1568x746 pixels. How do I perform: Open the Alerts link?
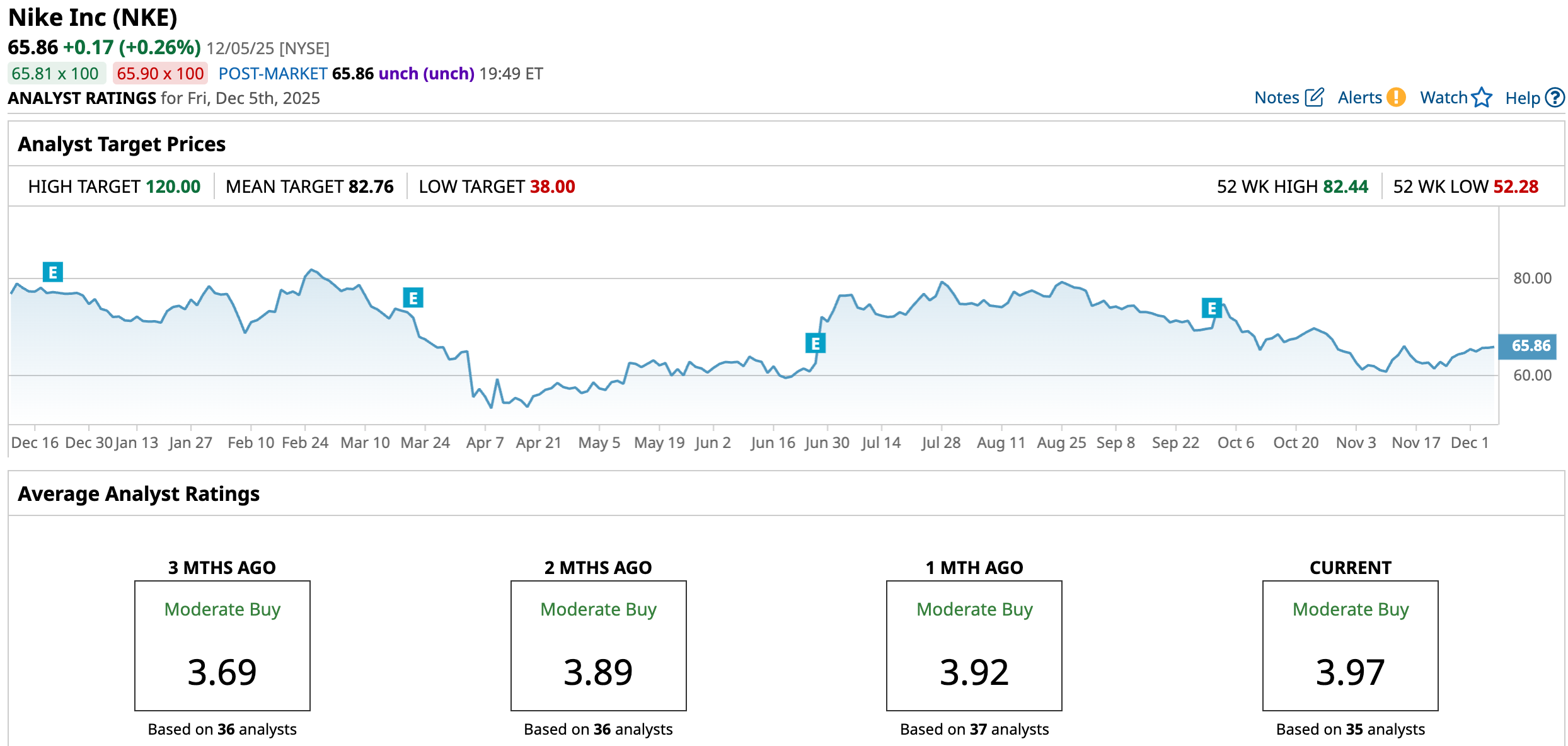(1359, 98)
